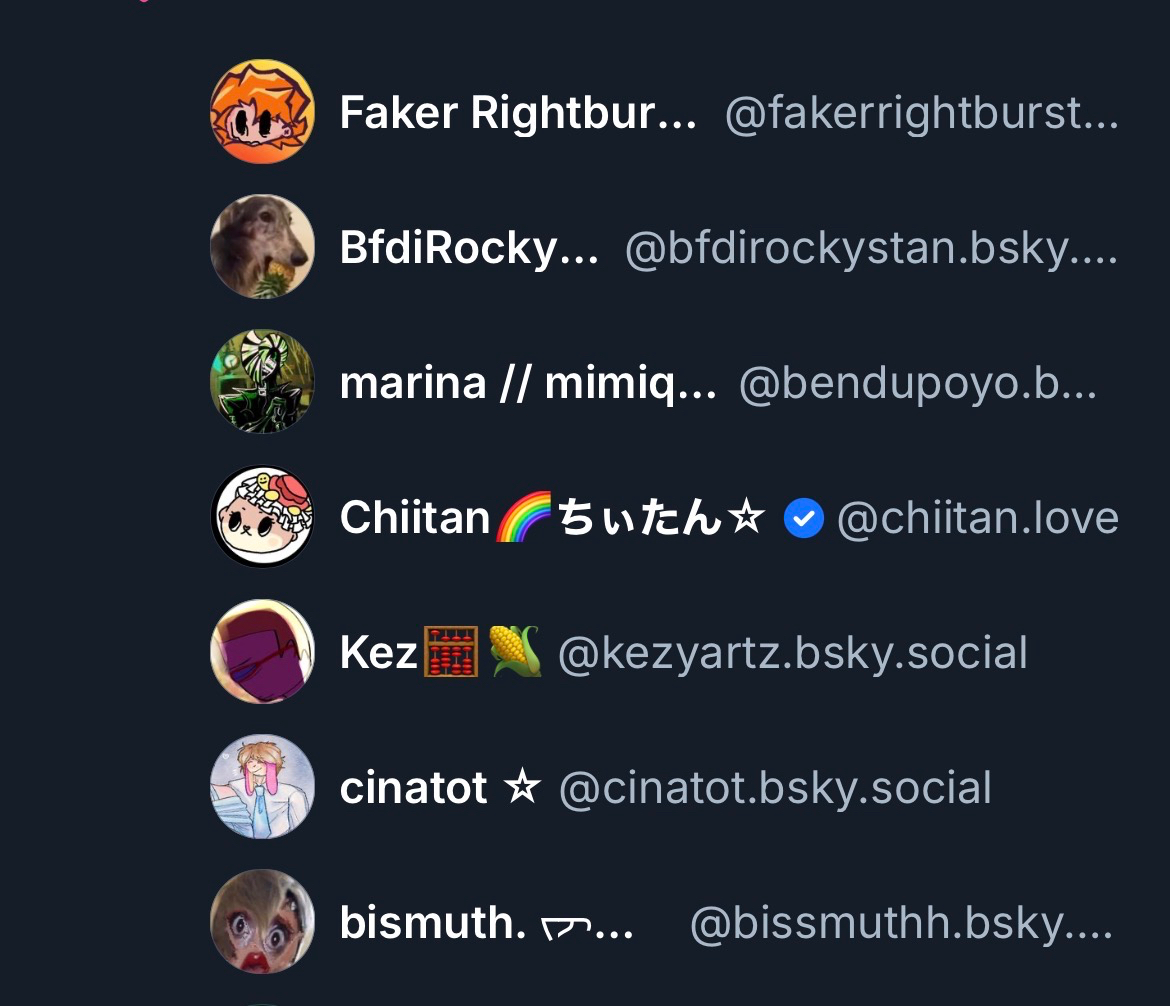
Task: Click the star symbol after cinatot
Action: [522, 787]
